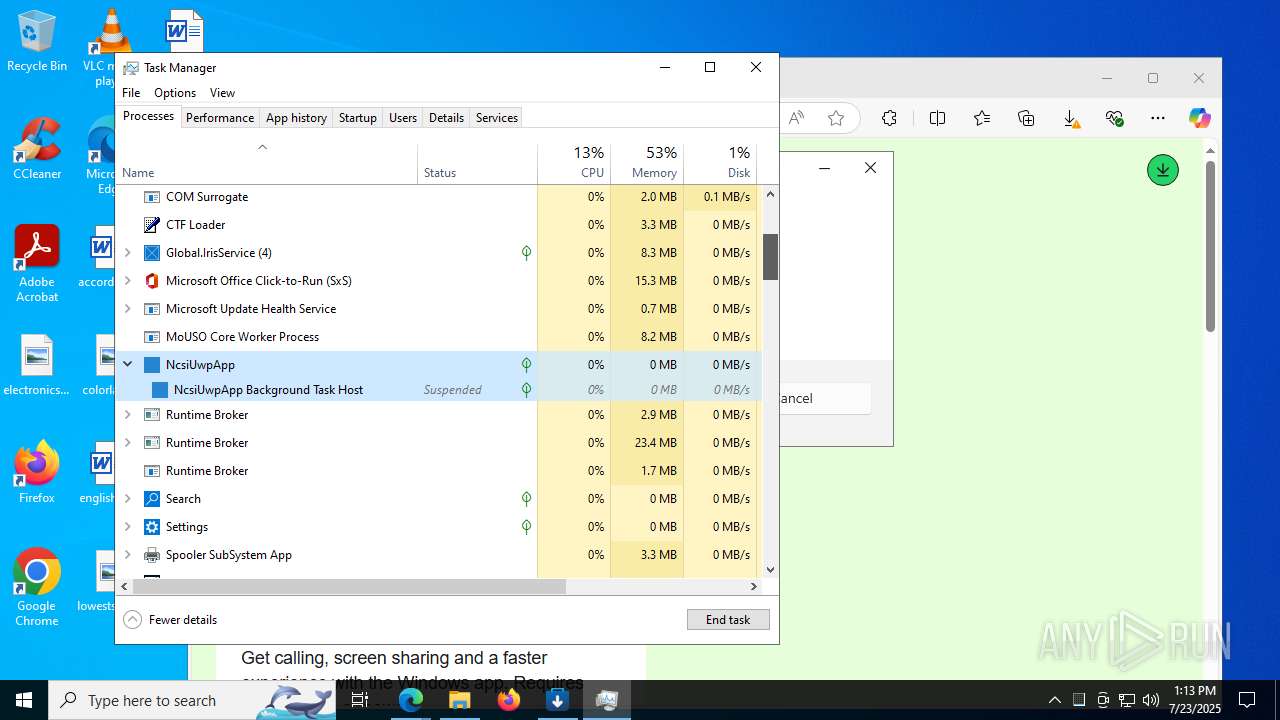Screen dimensions: 1280x720
Task: Show hidden icons in system tray
Action: [1054, 700]
